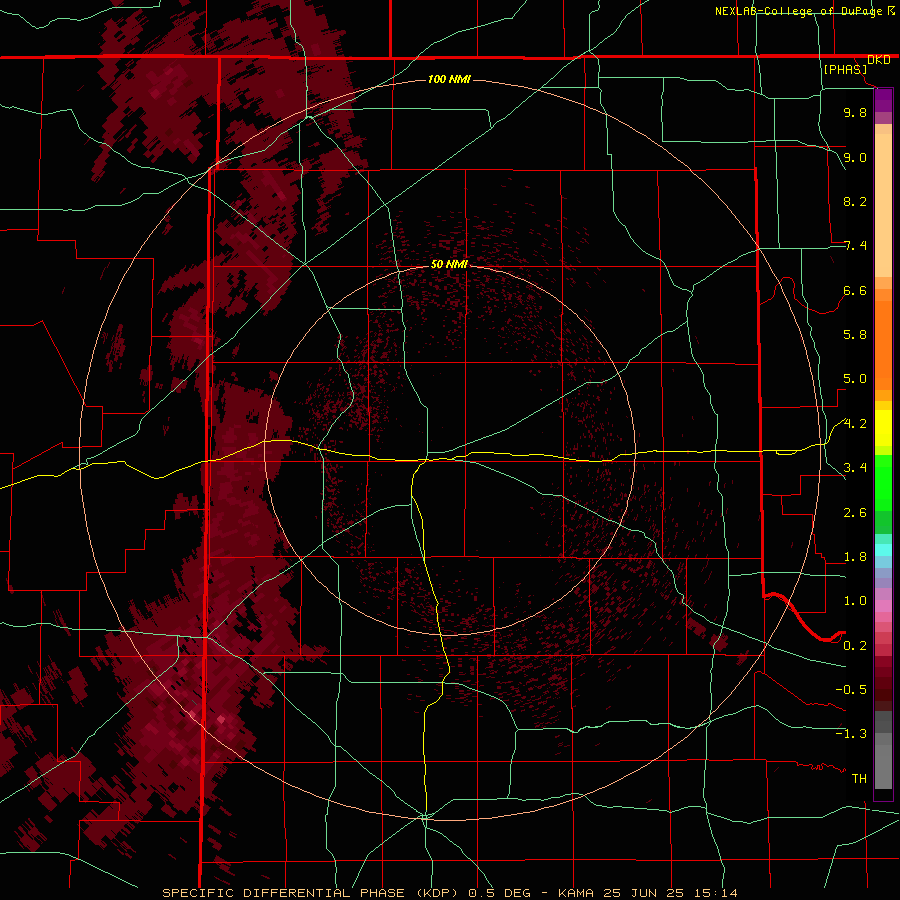This screenshot has height=900, width=900.
Task: Click the bottom caption reading SPECIFIC DIFFERENTIAL PHASE (KDP)
Action: 312,893
